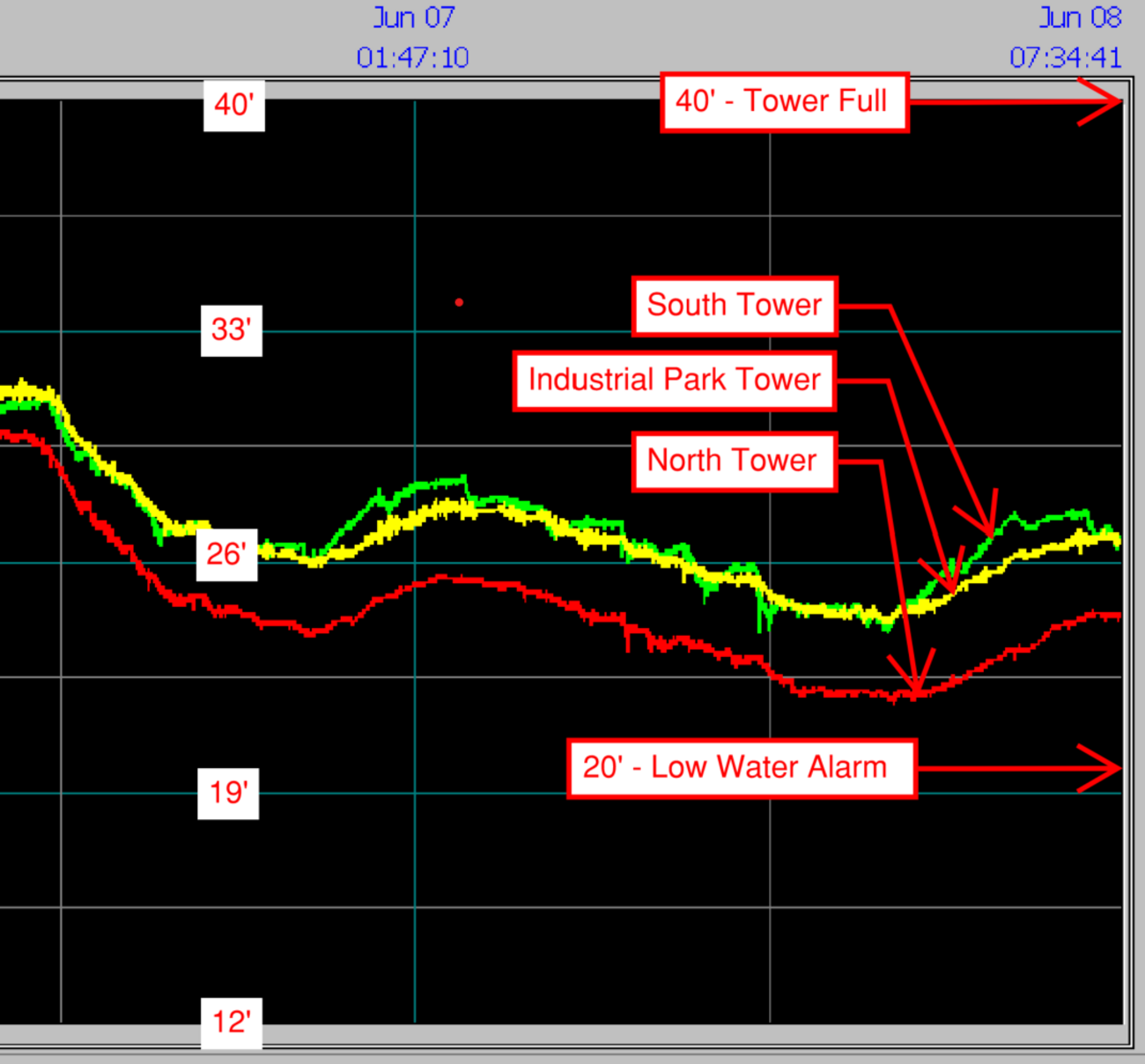Click the Jun 07 01:47:10 timestamp
This screenshot has height=1064, width=1145.
click(x=412, y=38)
